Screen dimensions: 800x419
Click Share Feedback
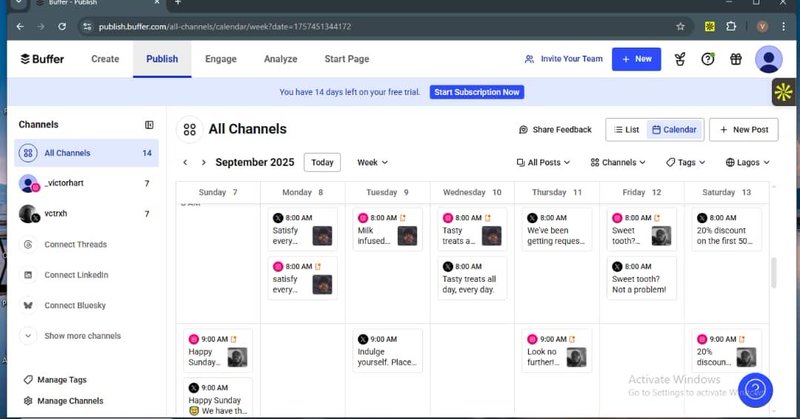click(555, 130)
